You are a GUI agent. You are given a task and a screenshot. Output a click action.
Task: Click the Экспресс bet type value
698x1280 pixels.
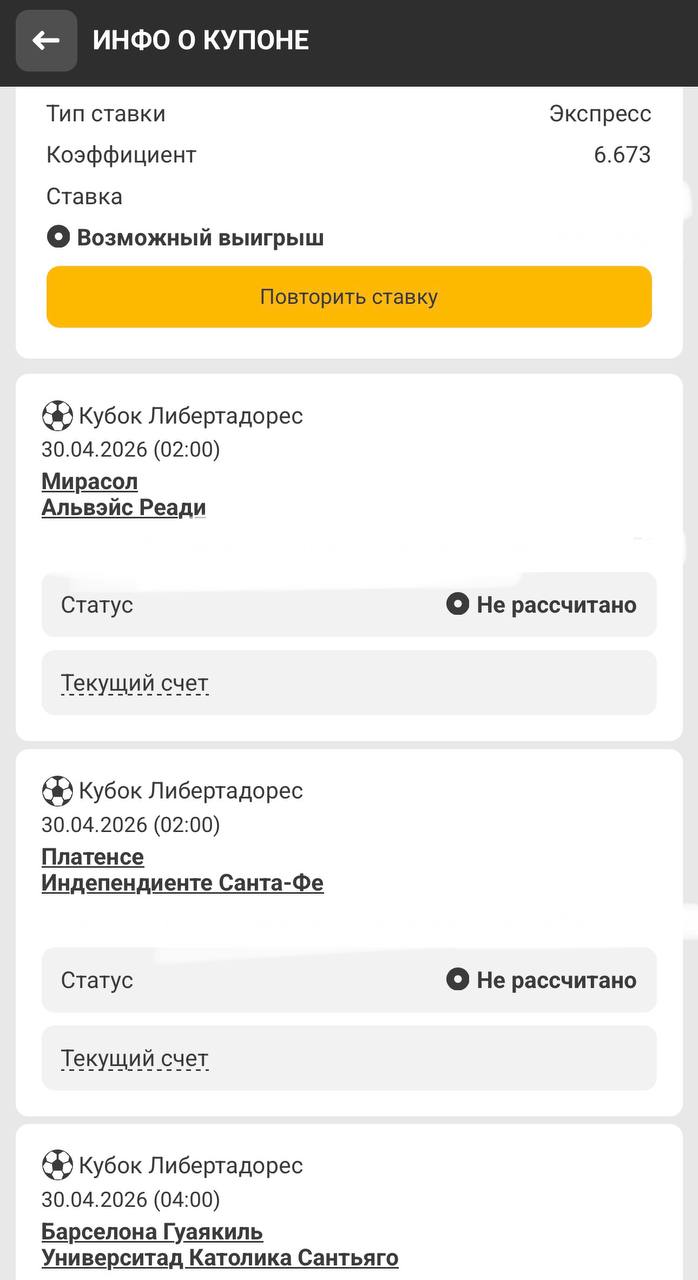600,114
